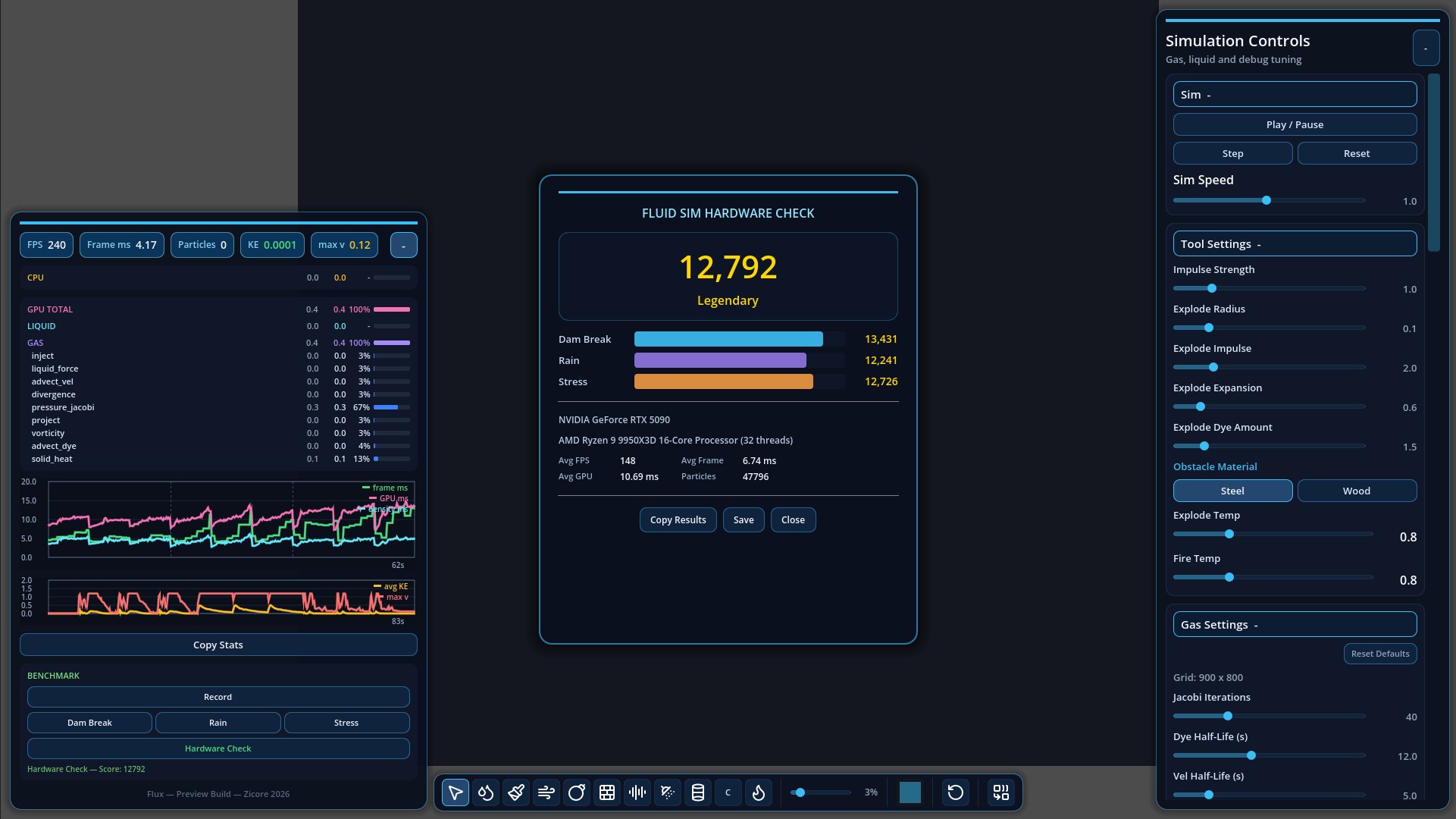The image size is (1456, 819).
Task: Select the shower rain tool
Action: (668, 792)
